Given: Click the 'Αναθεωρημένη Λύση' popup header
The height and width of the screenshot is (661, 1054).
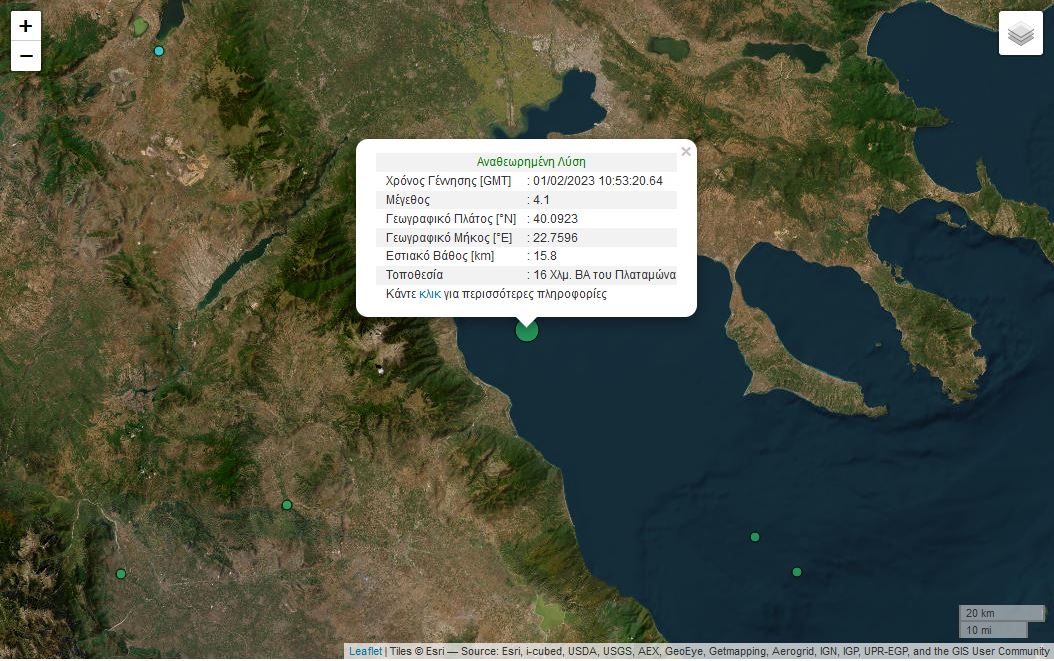Looking at the screenshot, I should click(x=531, y=161).
